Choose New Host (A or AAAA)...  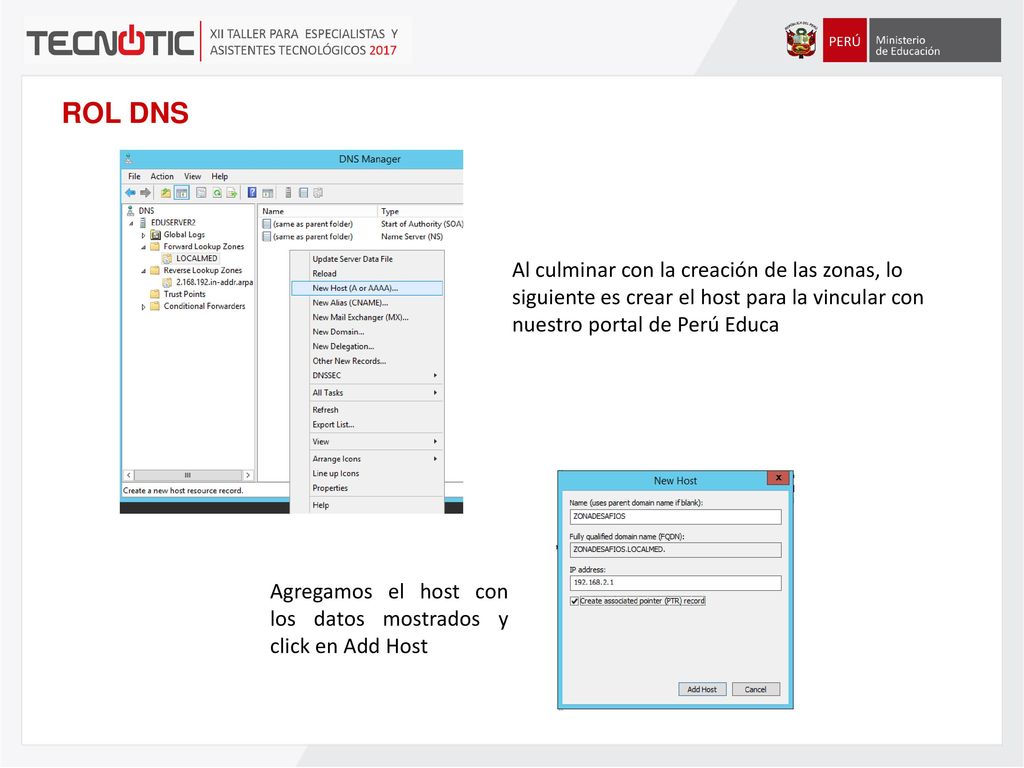(367, 288)
